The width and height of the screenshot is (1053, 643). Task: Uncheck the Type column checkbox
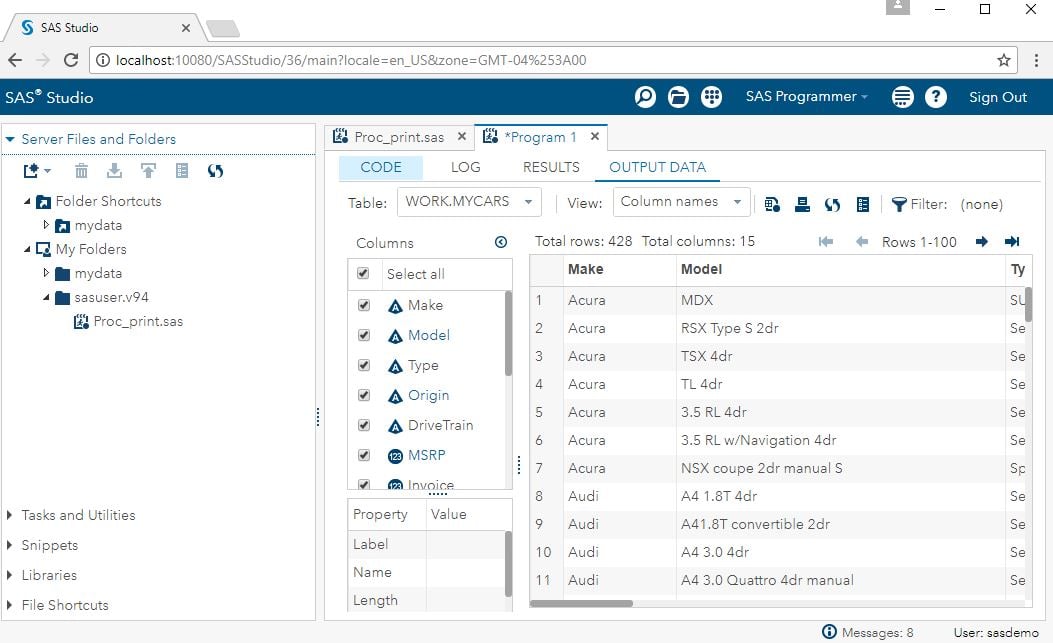(x=364, y=365)
